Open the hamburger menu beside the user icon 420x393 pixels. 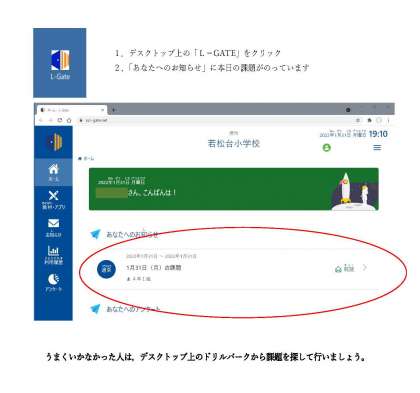(x=377, y=147)
